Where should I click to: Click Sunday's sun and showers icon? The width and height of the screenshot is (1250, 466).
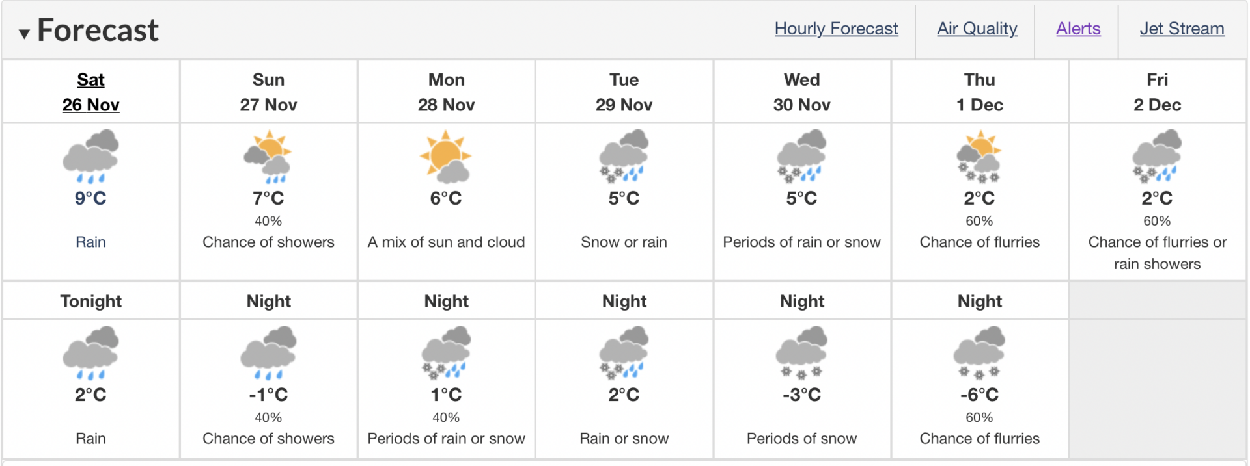click(268, 157)
